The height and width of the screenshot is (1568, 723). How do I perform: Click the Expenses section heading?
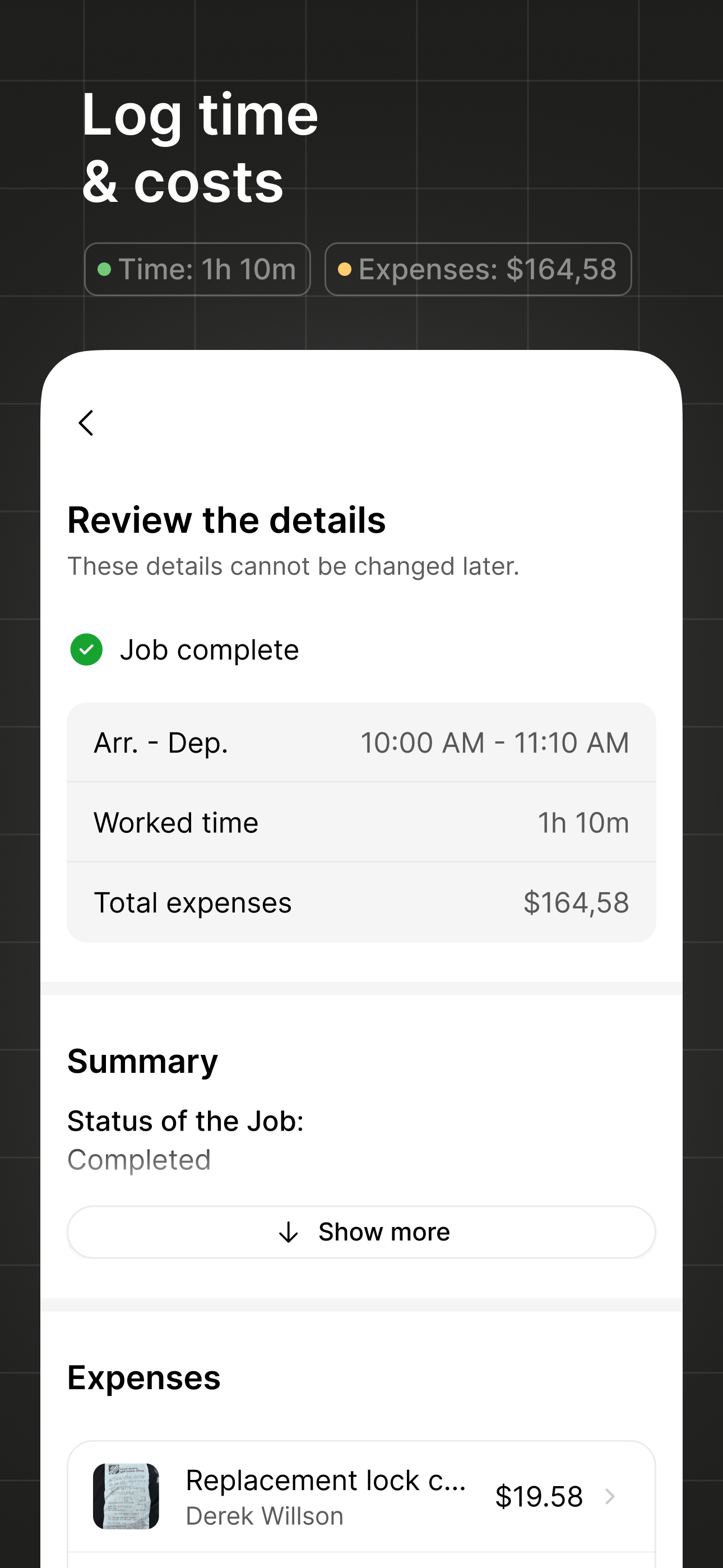[x=144, y=1377]
